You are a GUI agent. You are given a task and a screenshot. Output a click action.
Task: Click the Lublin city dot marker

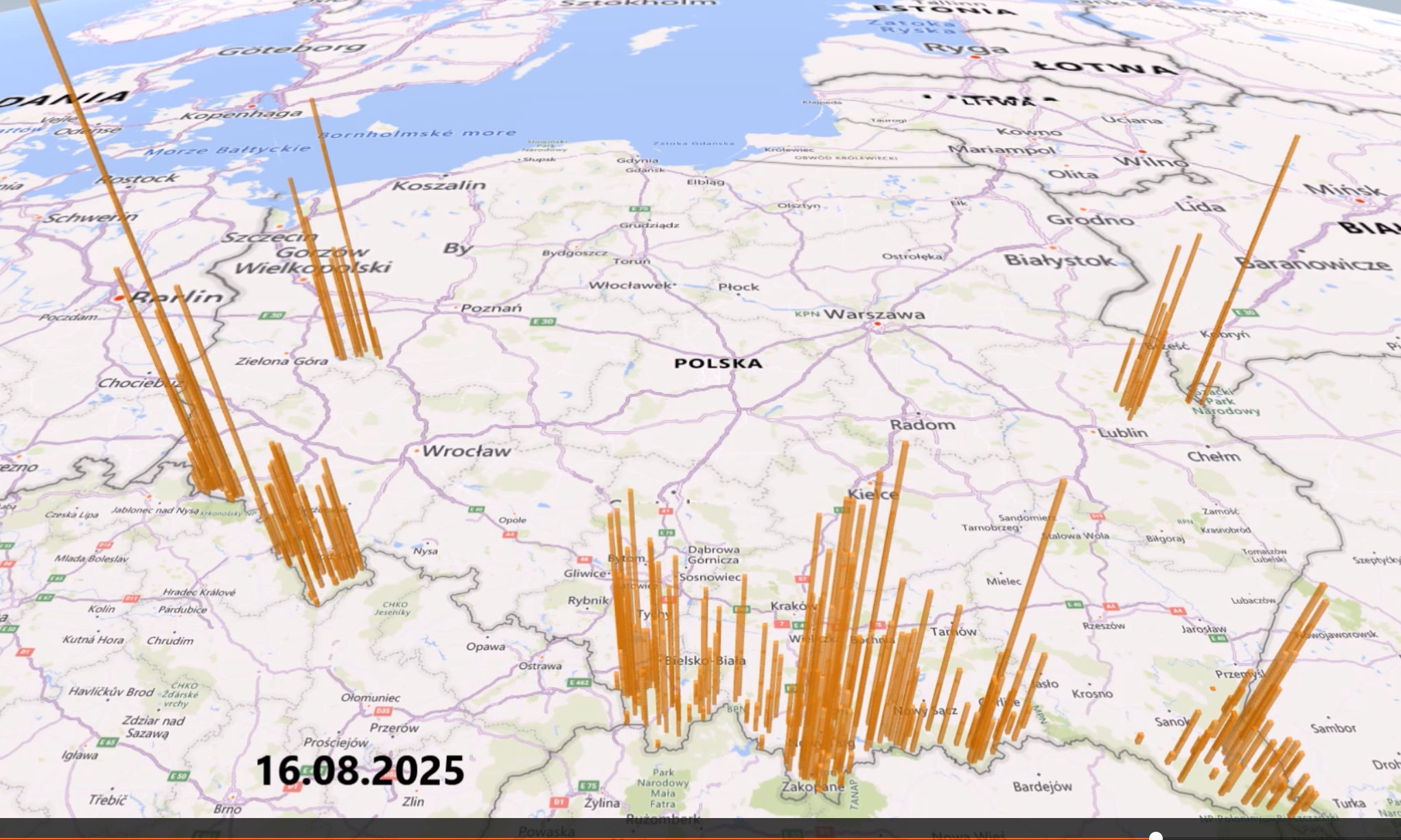click(1093, 432)
